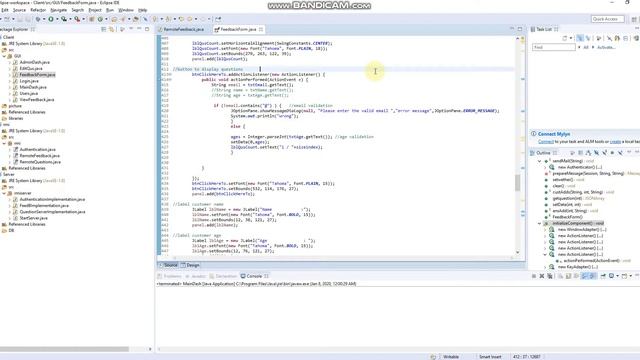Click the All filter in Task List
Image resolution: width=640 pixels, height=360 pixels.
coord(586,47)
